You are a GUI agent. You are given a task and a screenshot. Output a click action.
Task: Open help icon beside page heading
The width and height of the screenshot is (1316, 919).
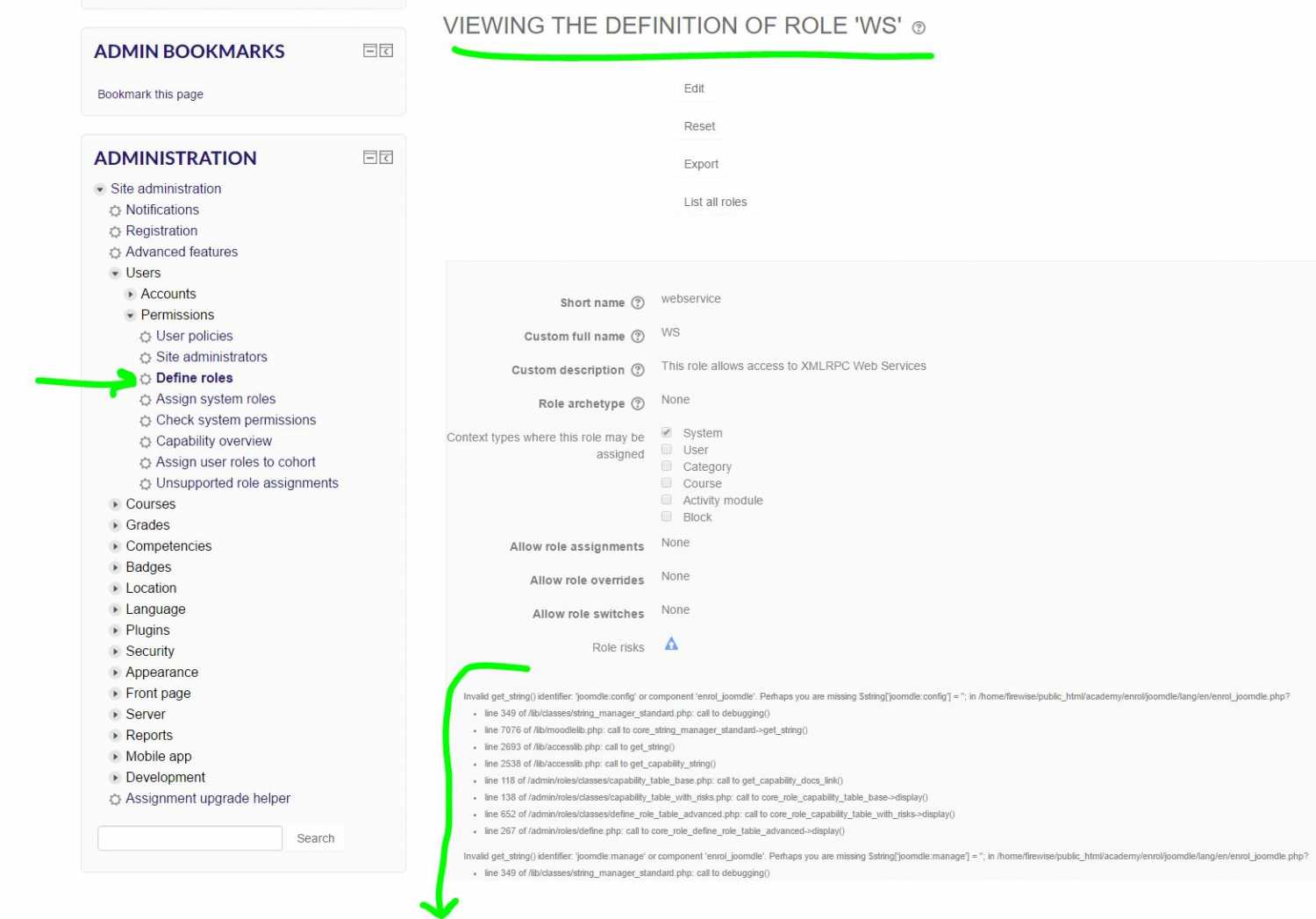click(919, 28)
